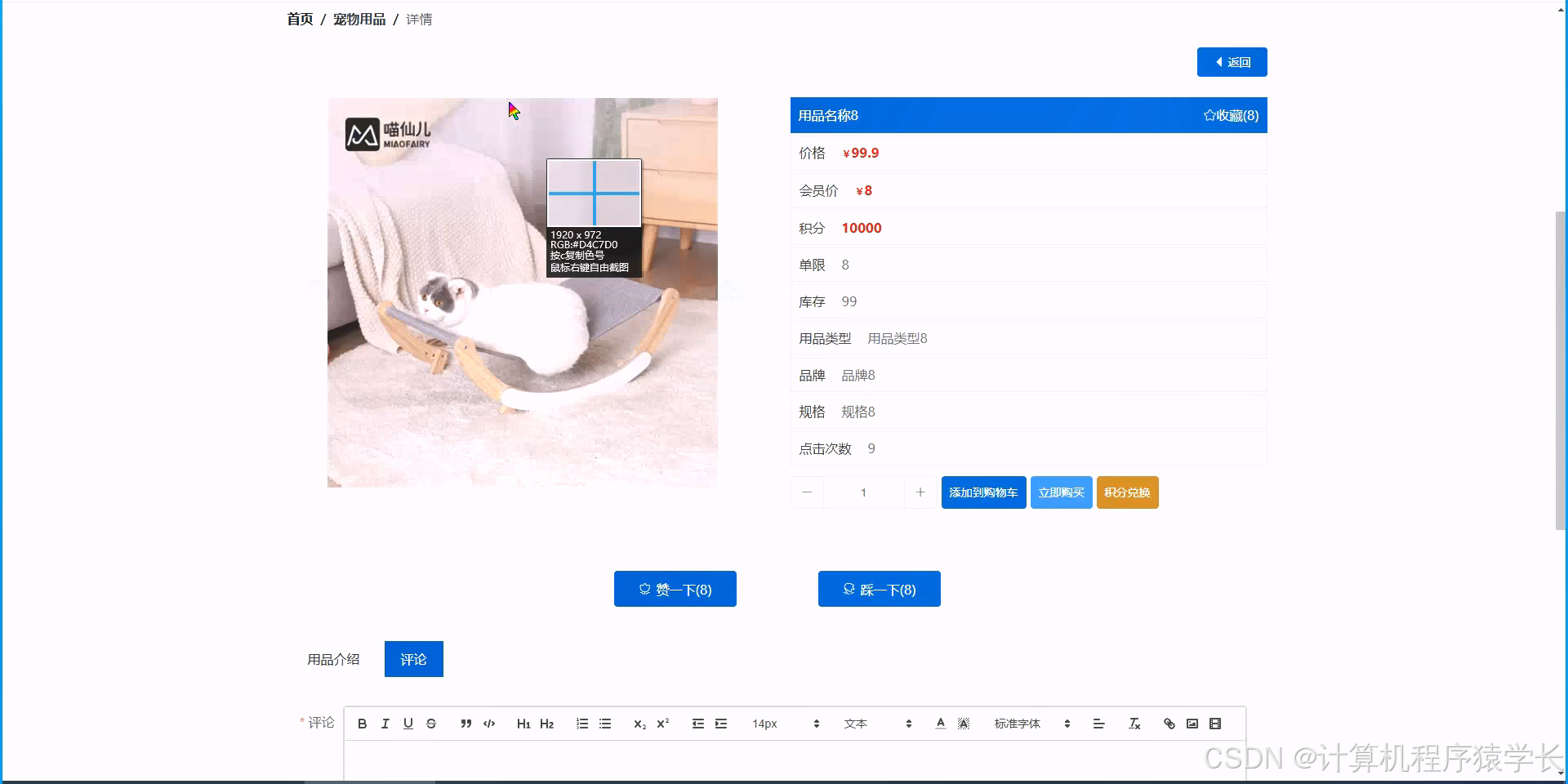Image resolution: width=1568 pixels, height=784 pixels.
Task: Toggle the 收藏(8) favorite star
Action: 1230,115
